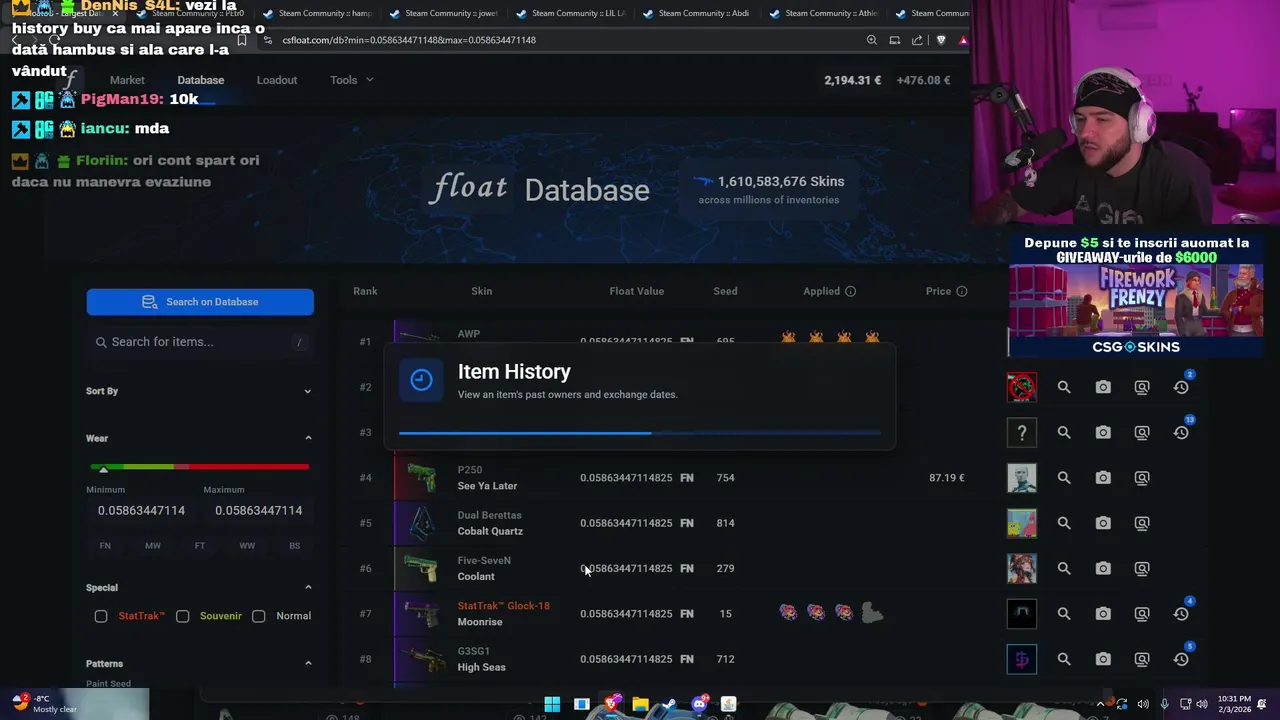The width and height of the screenshot is (1280, 720).
Task: Click the Brave shields icon
Action: coord(940,40)
